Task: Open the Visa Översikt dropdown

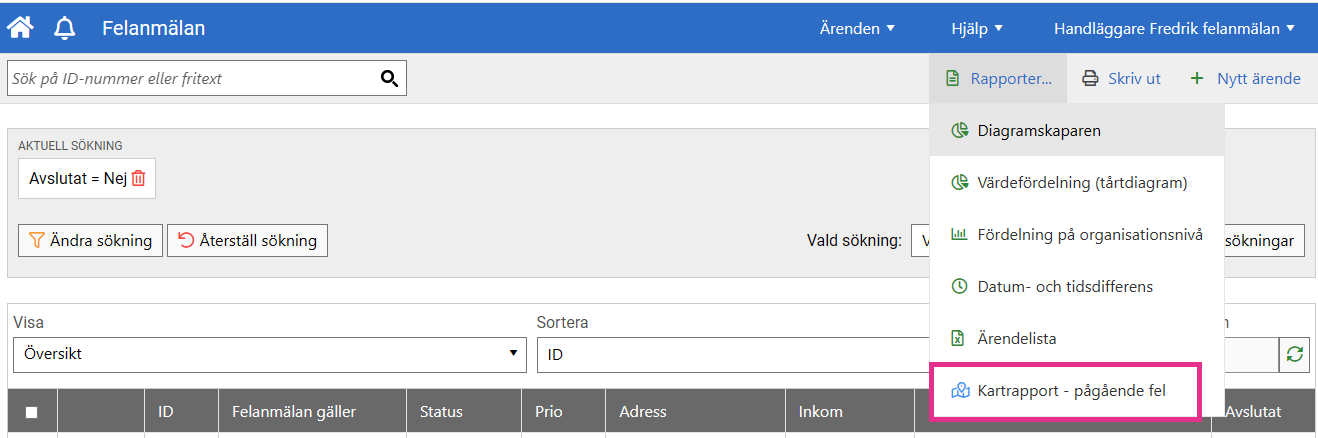Action: [269, 354]
